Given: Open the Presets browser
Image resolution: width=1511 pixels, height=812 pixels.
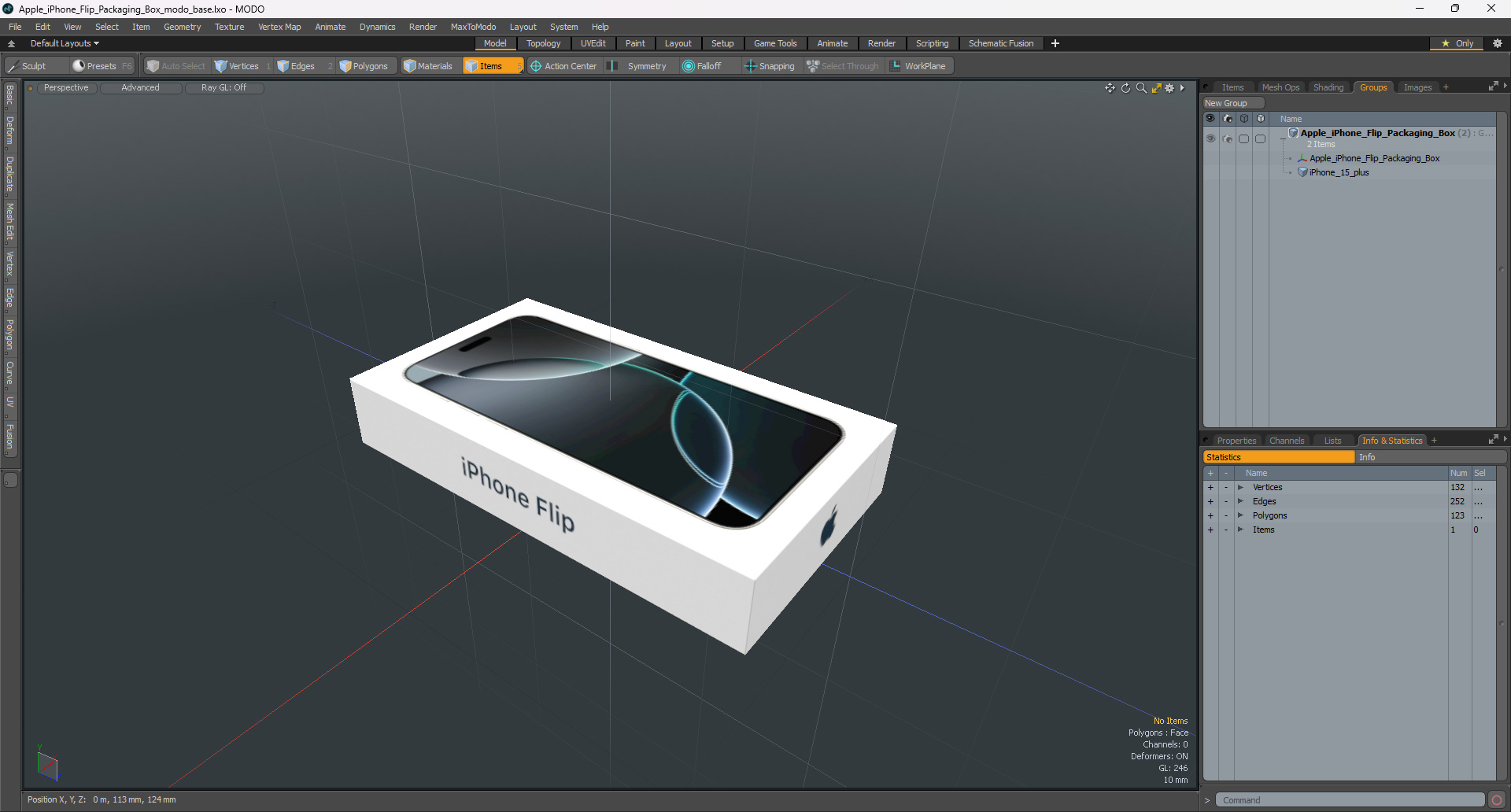Looking at the screenshot, I should pyautogui.click(x=101, y=66).
